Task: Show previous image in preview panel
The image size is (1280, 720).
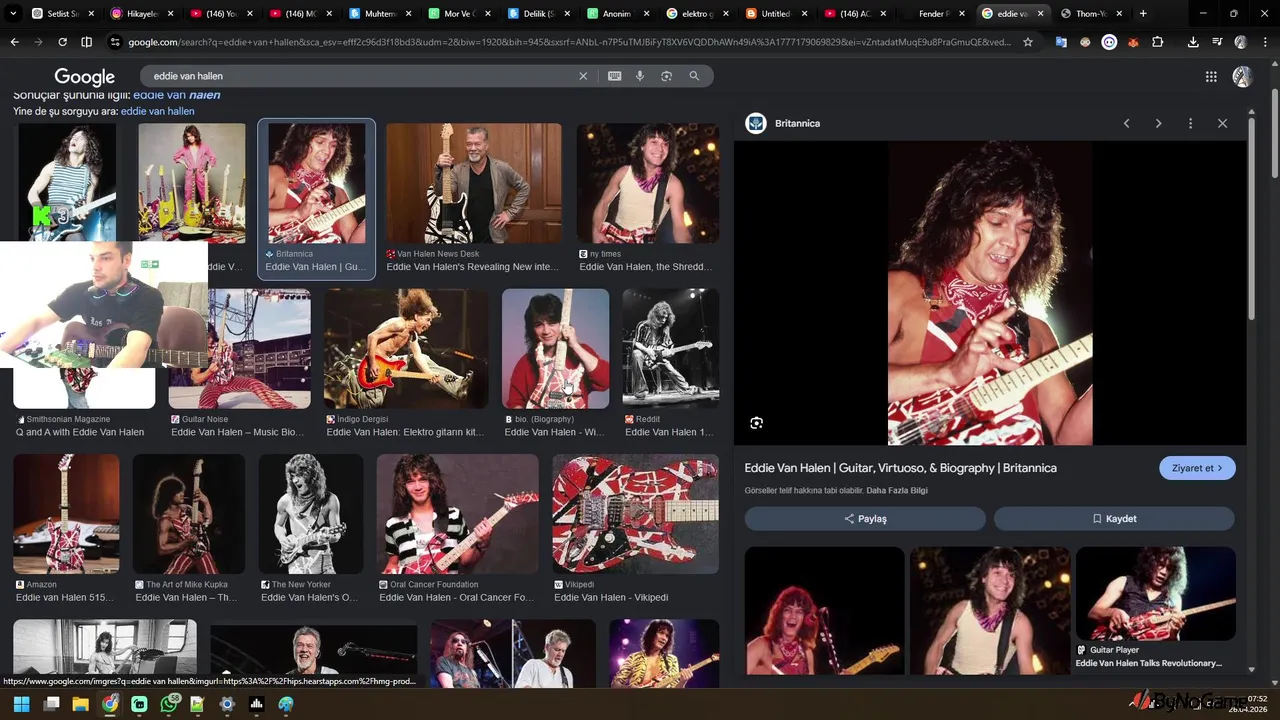Action: pos(1126,123)
